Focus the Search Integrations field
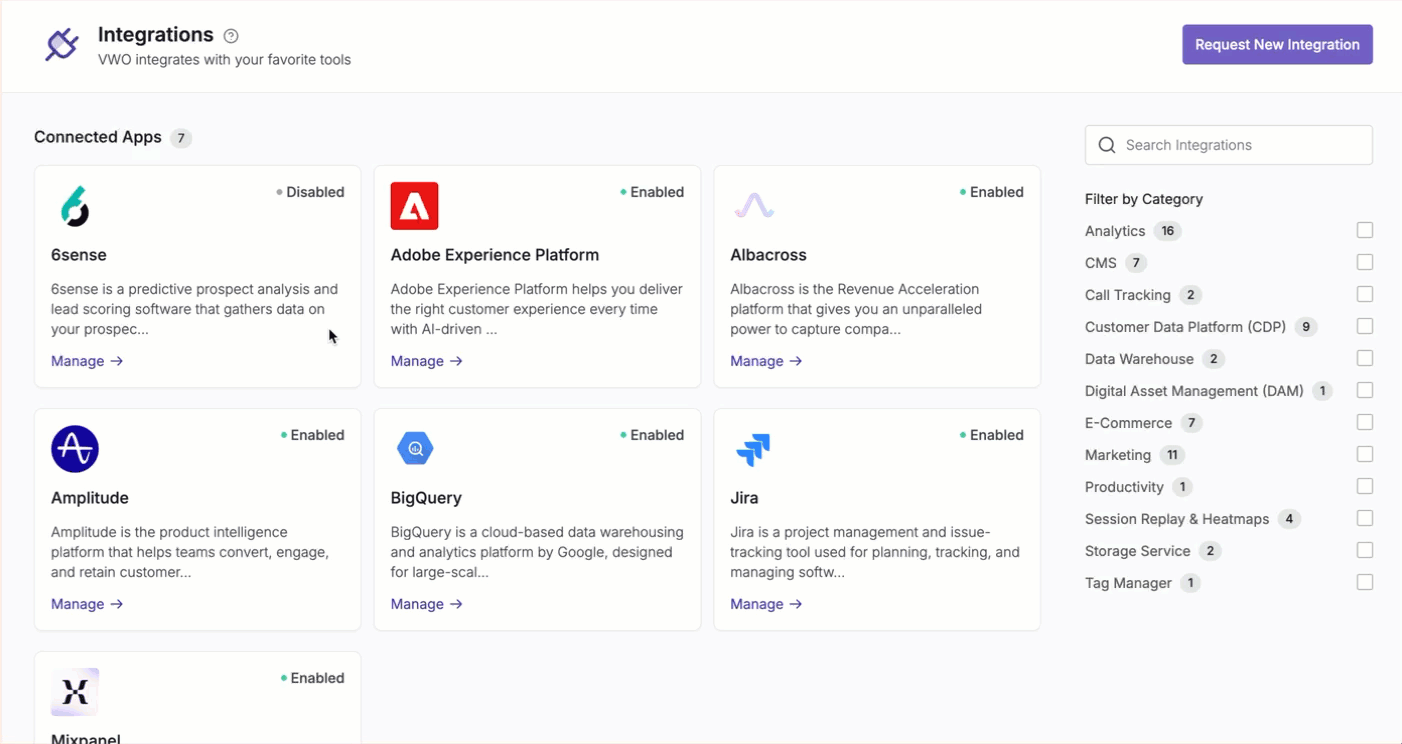1402x744 pixels. (1229, 145)
